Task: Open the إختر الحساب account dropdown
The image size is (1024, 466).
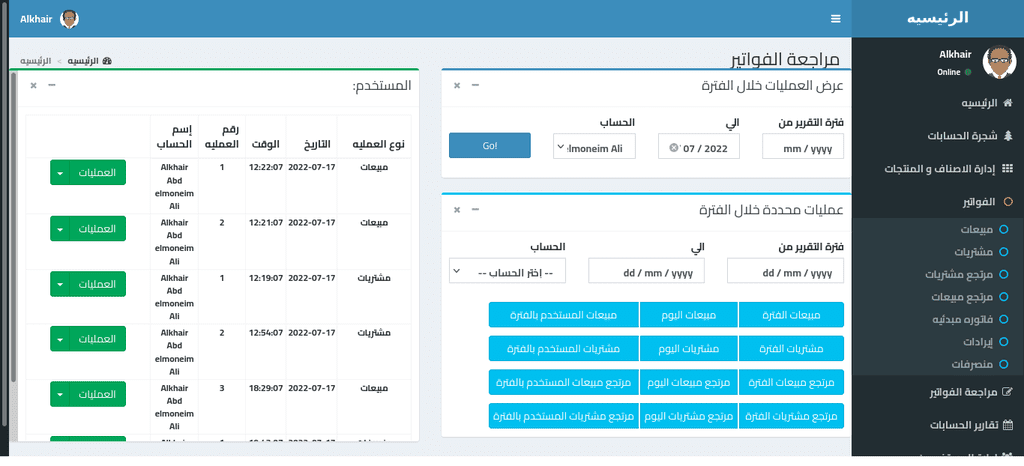Action: coord(507,271)
